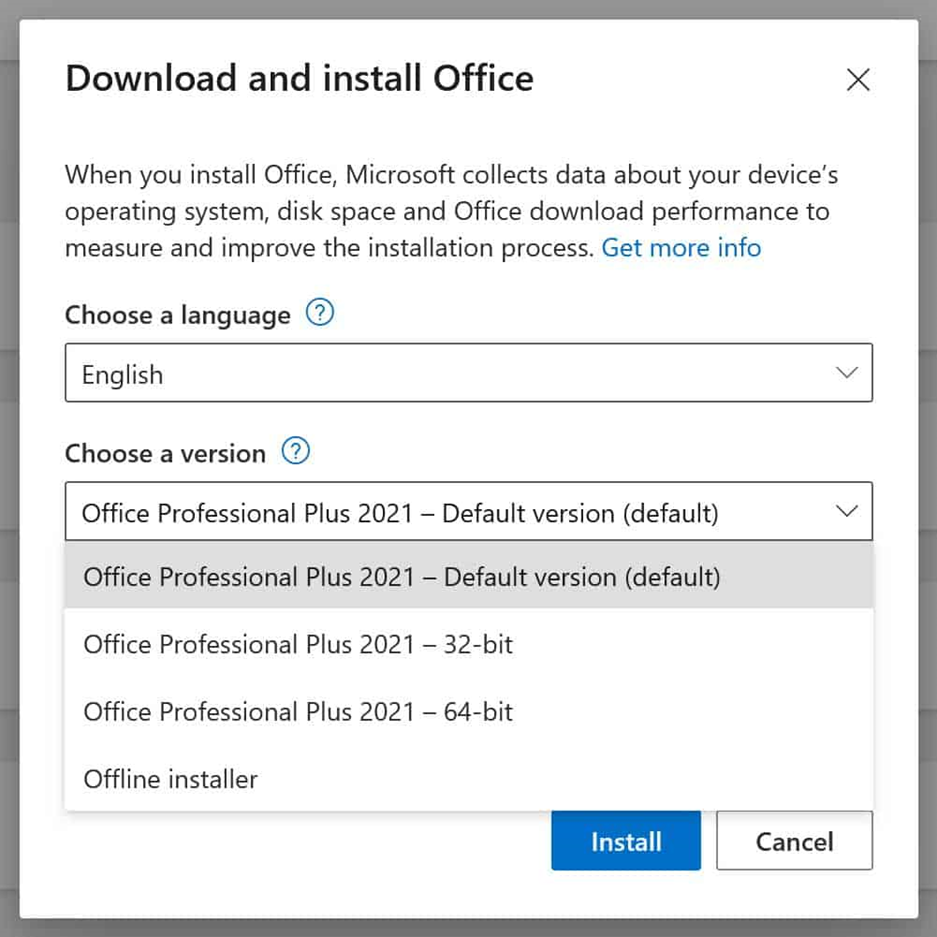937x937 pixels.
Task: Close the Download and install Office dialog
Action: click(857, 80)
